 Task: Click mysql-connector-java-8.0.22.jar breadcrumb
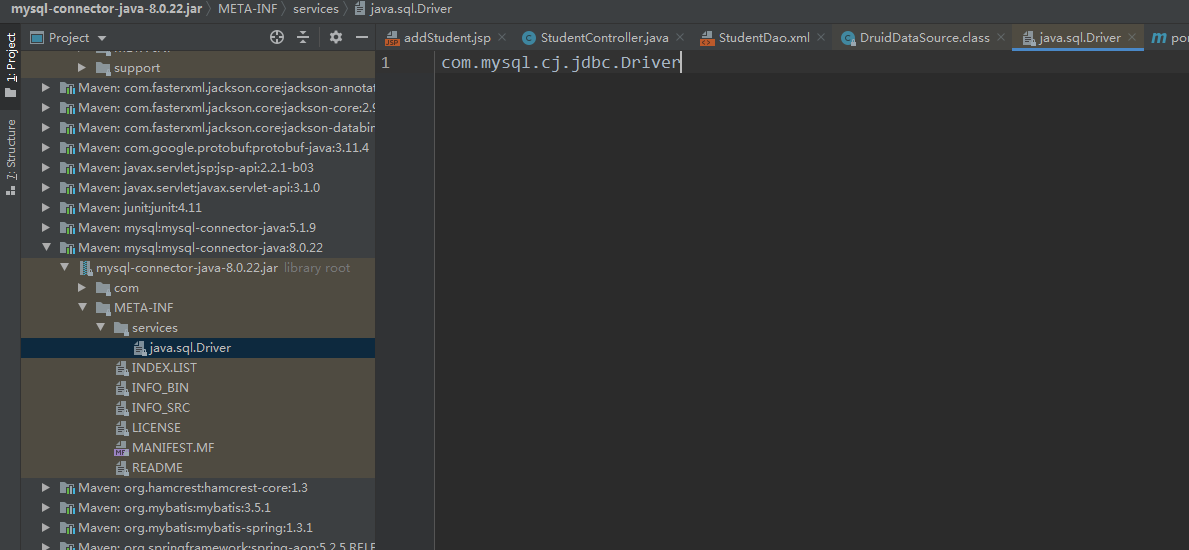(x=106, y=9)
